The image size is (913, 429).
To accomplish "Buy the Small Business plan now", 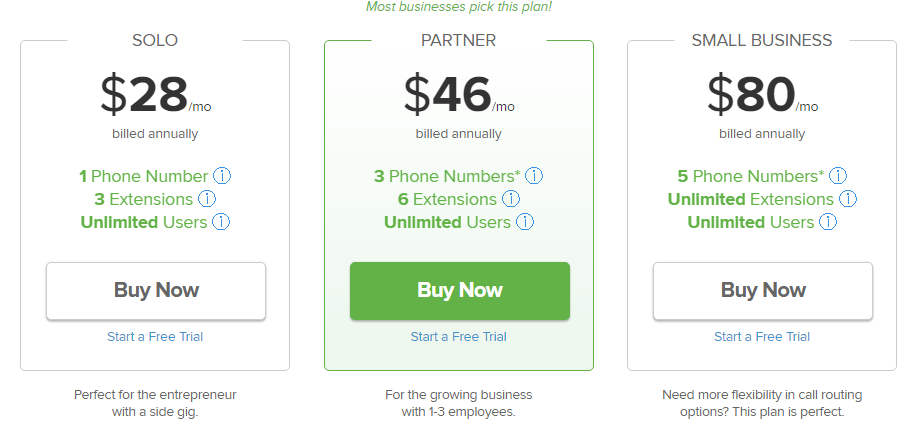I will (x=763, y=290).
